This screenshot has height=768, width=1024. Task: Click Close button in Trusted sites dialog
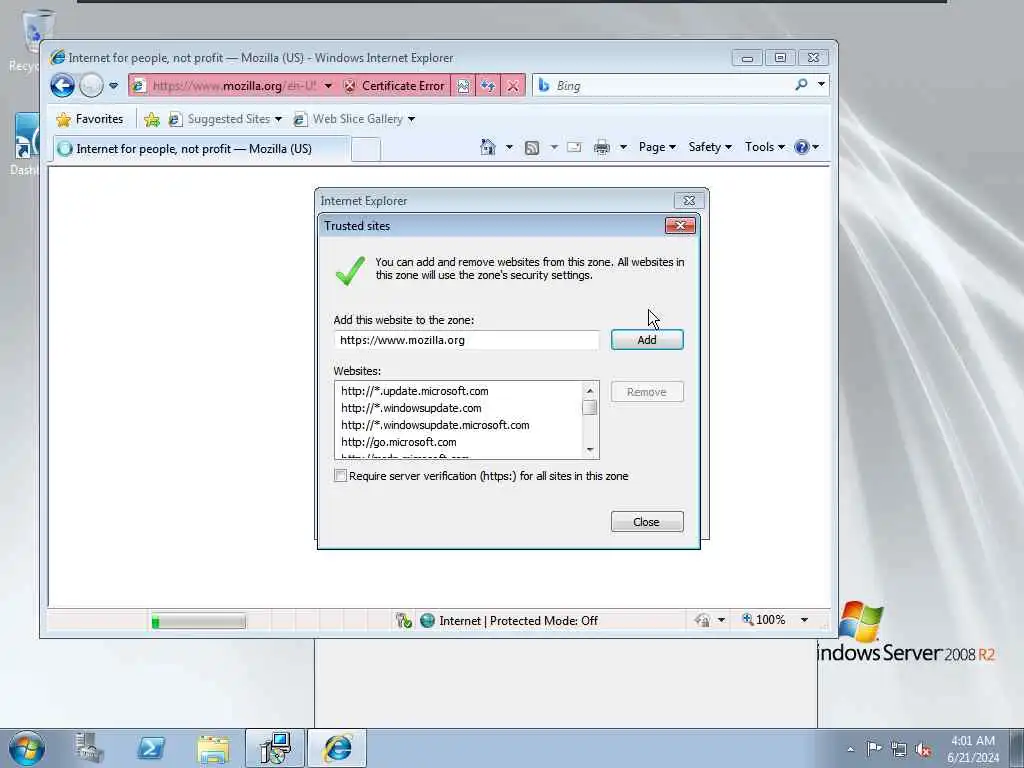click(647, 522)
